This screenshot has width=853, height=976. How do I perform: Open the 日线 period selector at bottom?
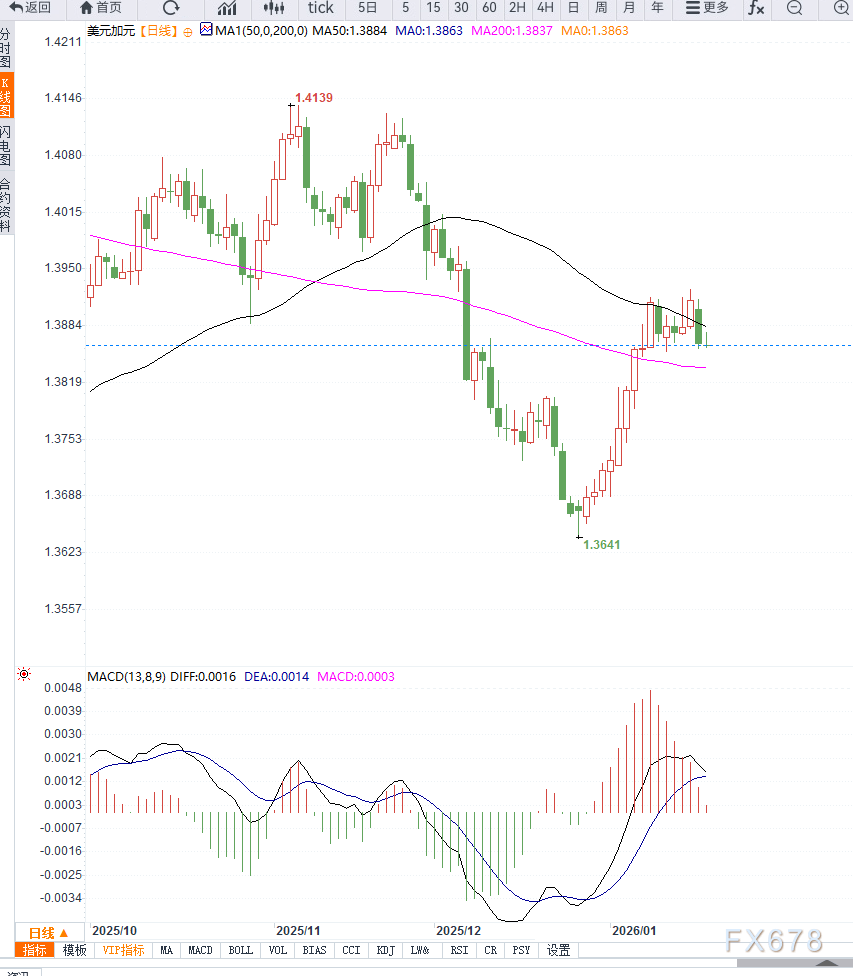pos(48,932)
